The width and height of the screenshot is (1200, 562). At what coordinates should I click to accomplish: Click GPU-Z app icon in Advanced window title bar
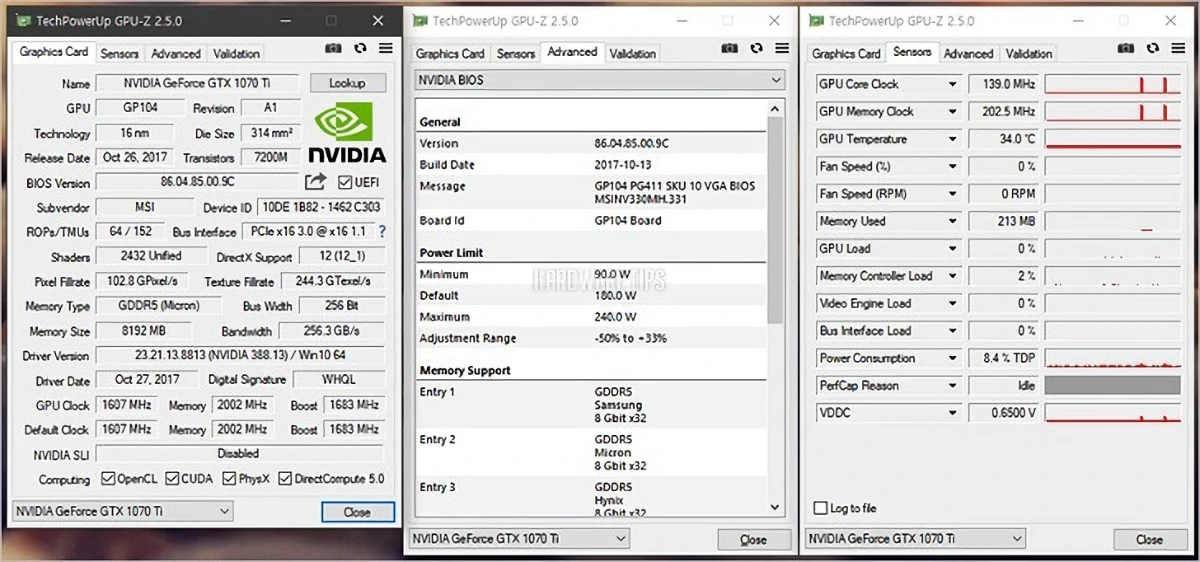point(421,21)
